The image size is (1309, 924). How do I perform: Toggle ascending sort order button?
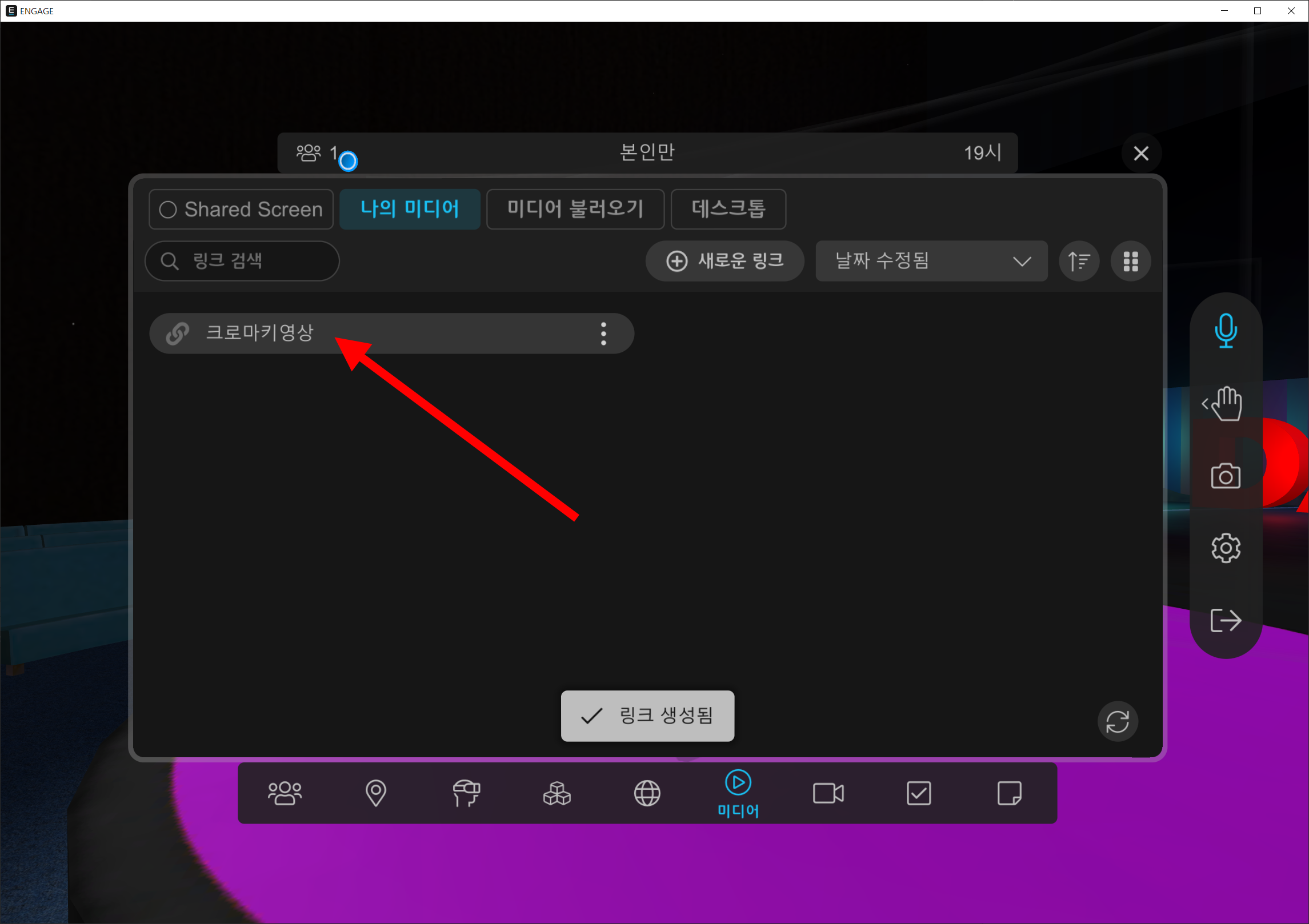pyautogui.click(x=1079, y=262)
